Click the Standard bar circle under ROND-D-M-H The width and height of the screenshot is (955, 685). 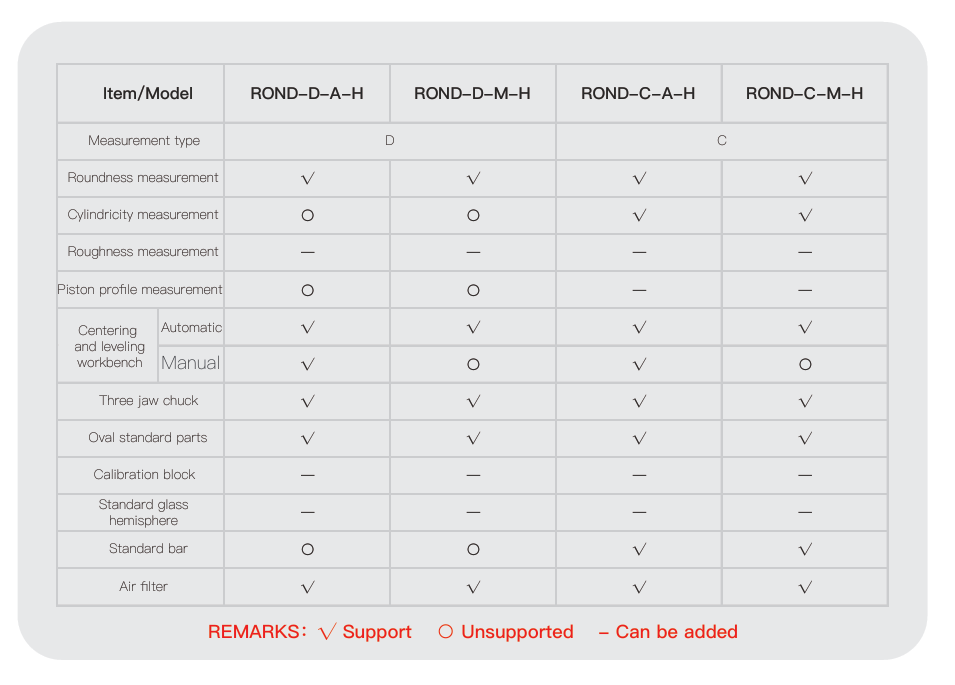tap(473, 549)
